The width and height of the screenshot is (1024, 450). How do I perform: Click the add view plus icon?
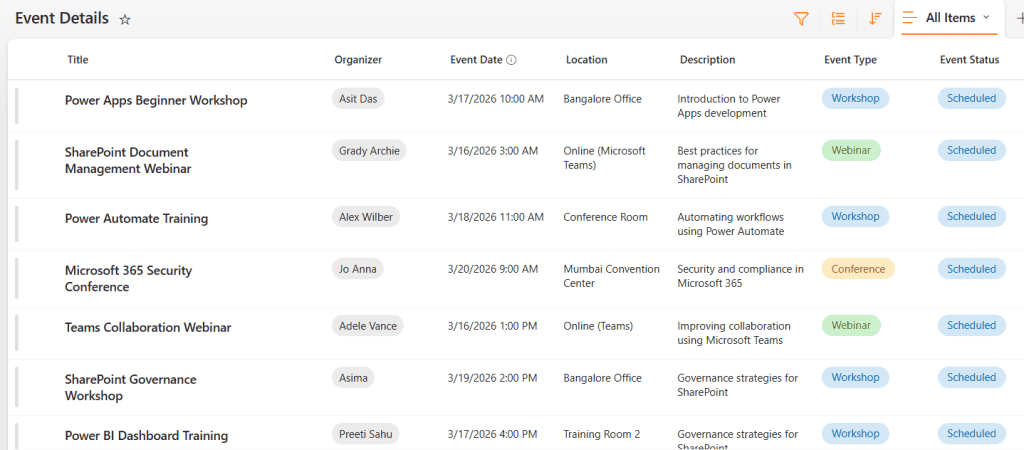[1019, 18]
